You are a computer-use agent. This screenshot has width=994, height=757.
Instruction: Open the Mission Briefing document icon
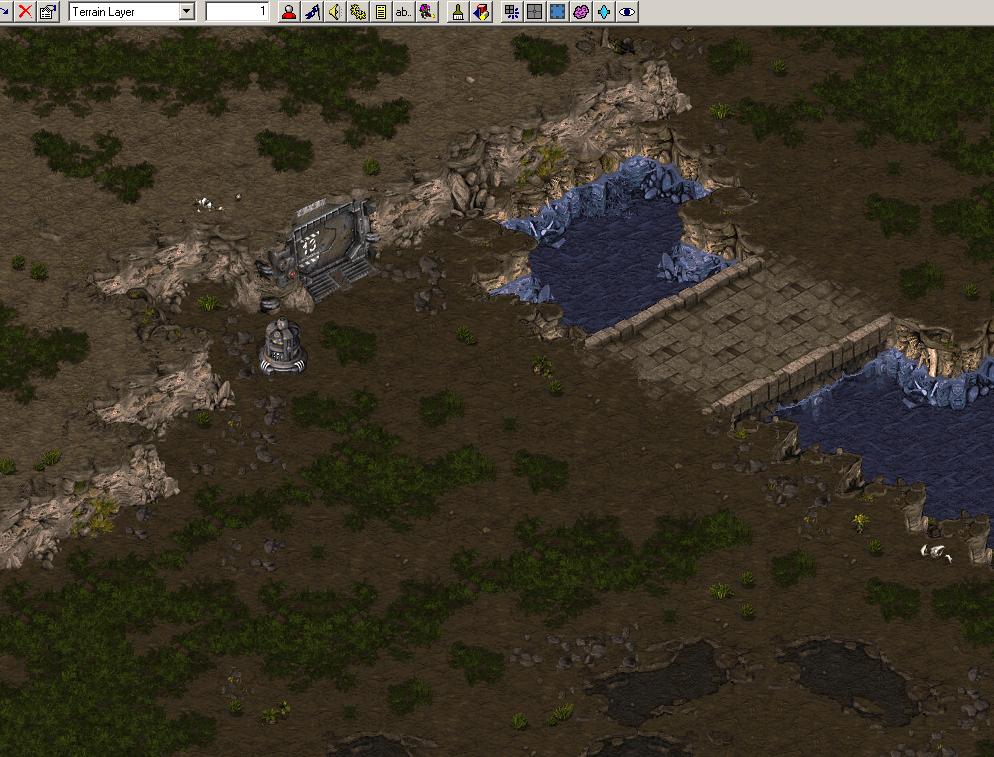pyautogui.click(x=380, y=12)
